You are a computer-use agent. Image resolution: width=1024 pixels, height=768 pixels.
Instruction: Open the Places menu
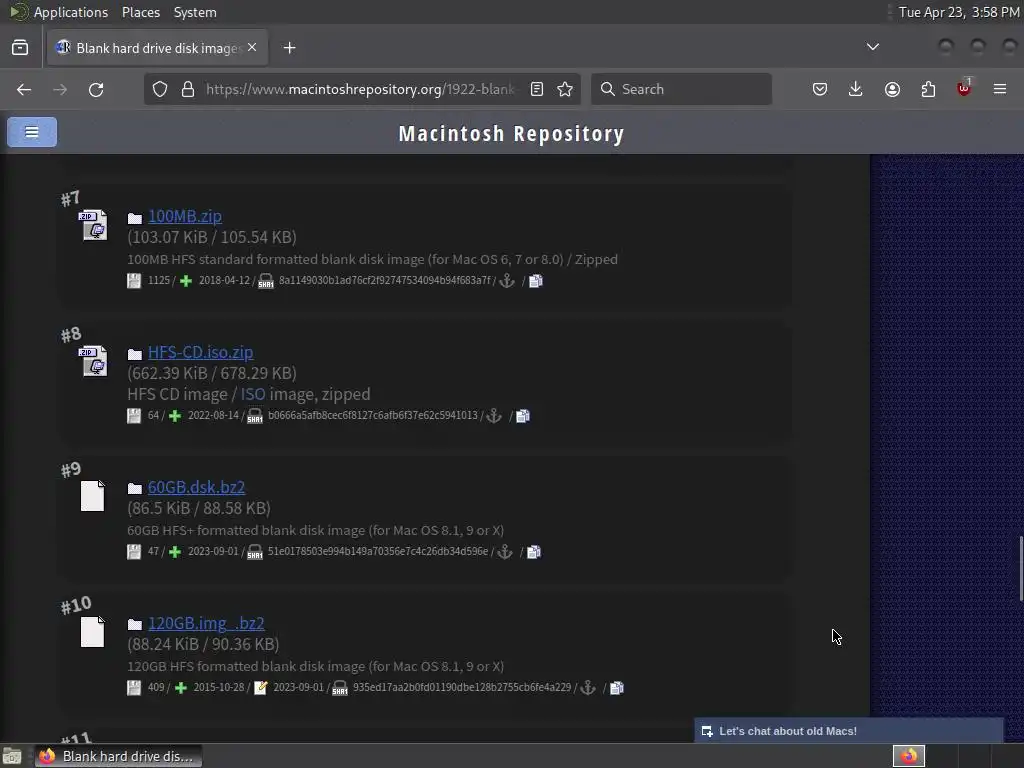tap(140, 12)
